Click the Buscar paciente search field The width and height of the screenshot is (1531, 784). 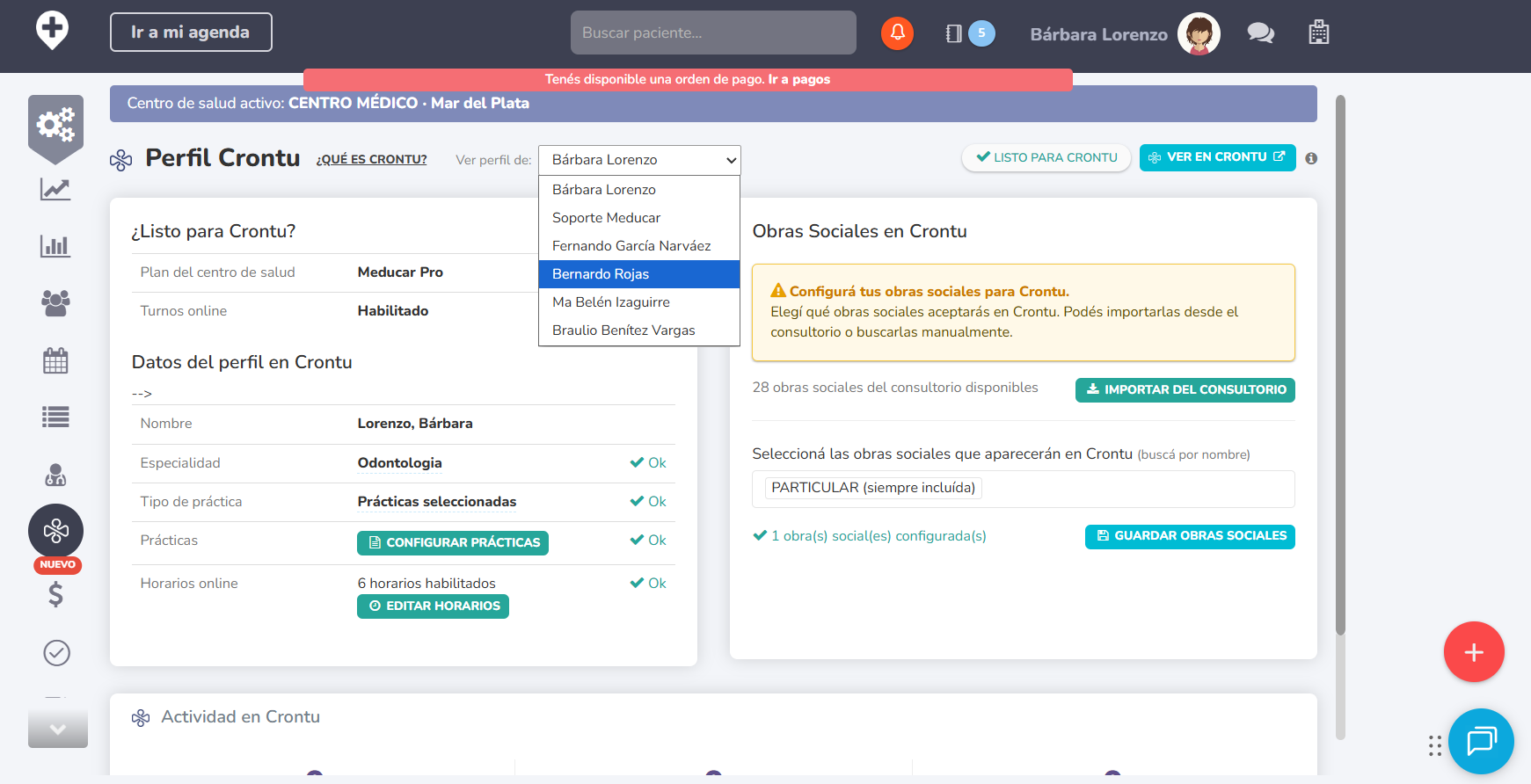(x=713, y=33)
